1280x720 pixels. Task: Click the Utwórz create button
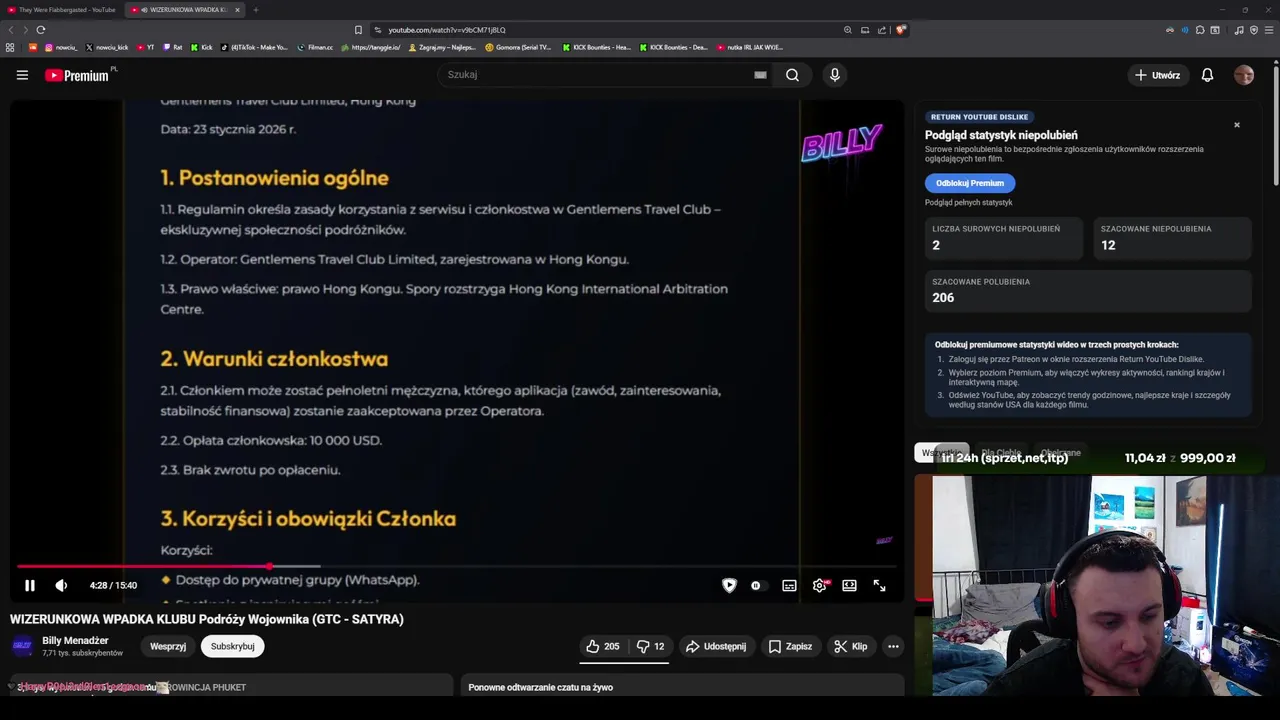1157,75
